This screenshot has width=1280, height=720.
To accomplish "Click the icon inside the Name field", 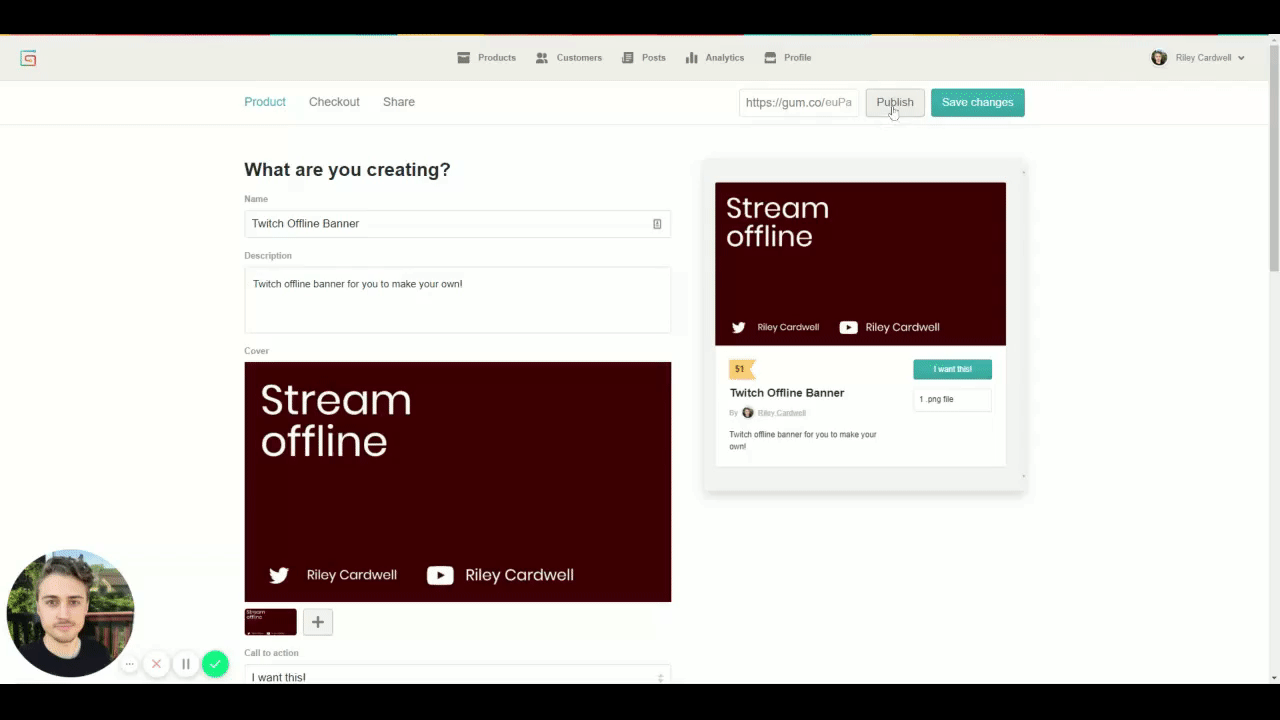I will click(x=657, y=224).
